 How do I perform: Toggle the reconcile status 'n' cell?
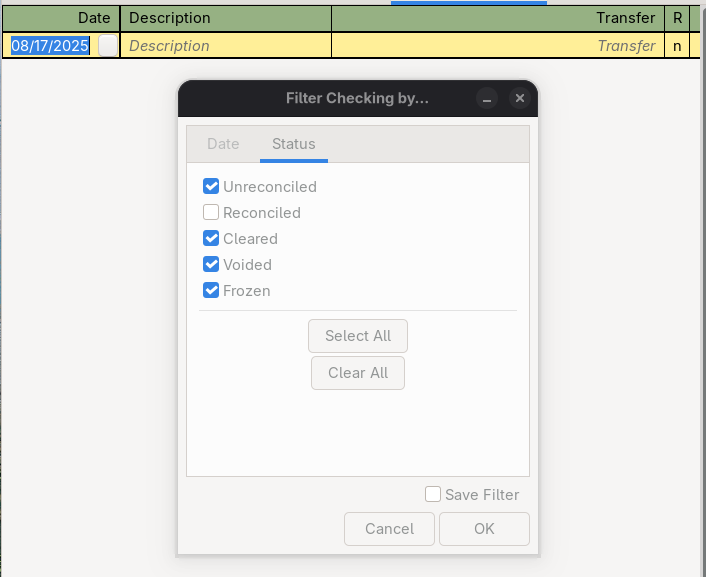[x=677, y=46]
